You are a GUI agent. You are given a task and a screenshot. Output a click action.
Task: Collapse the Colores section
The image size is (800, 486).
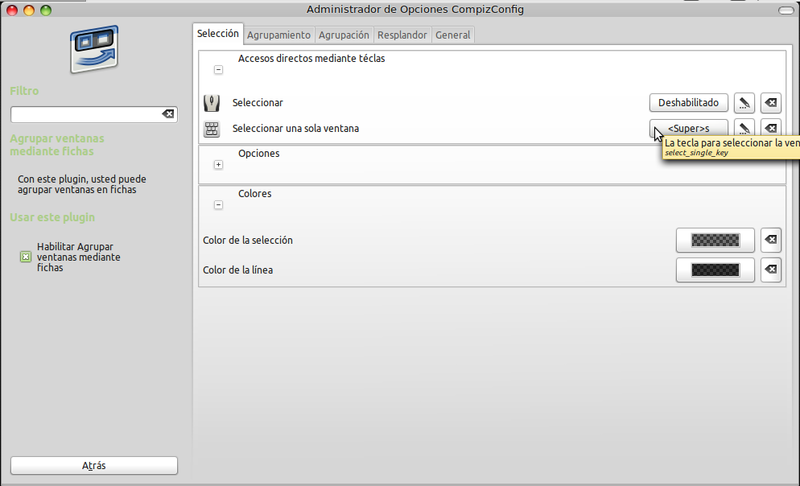click(x=218, y=204)
